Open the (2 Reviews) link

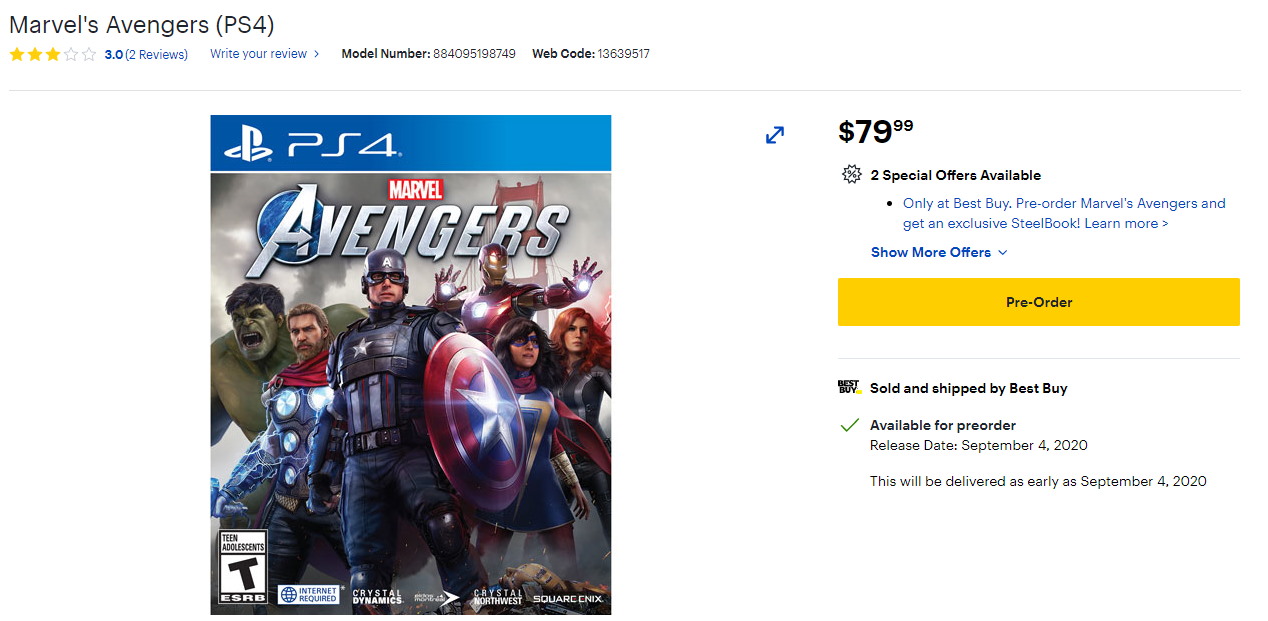click(157, 55)
